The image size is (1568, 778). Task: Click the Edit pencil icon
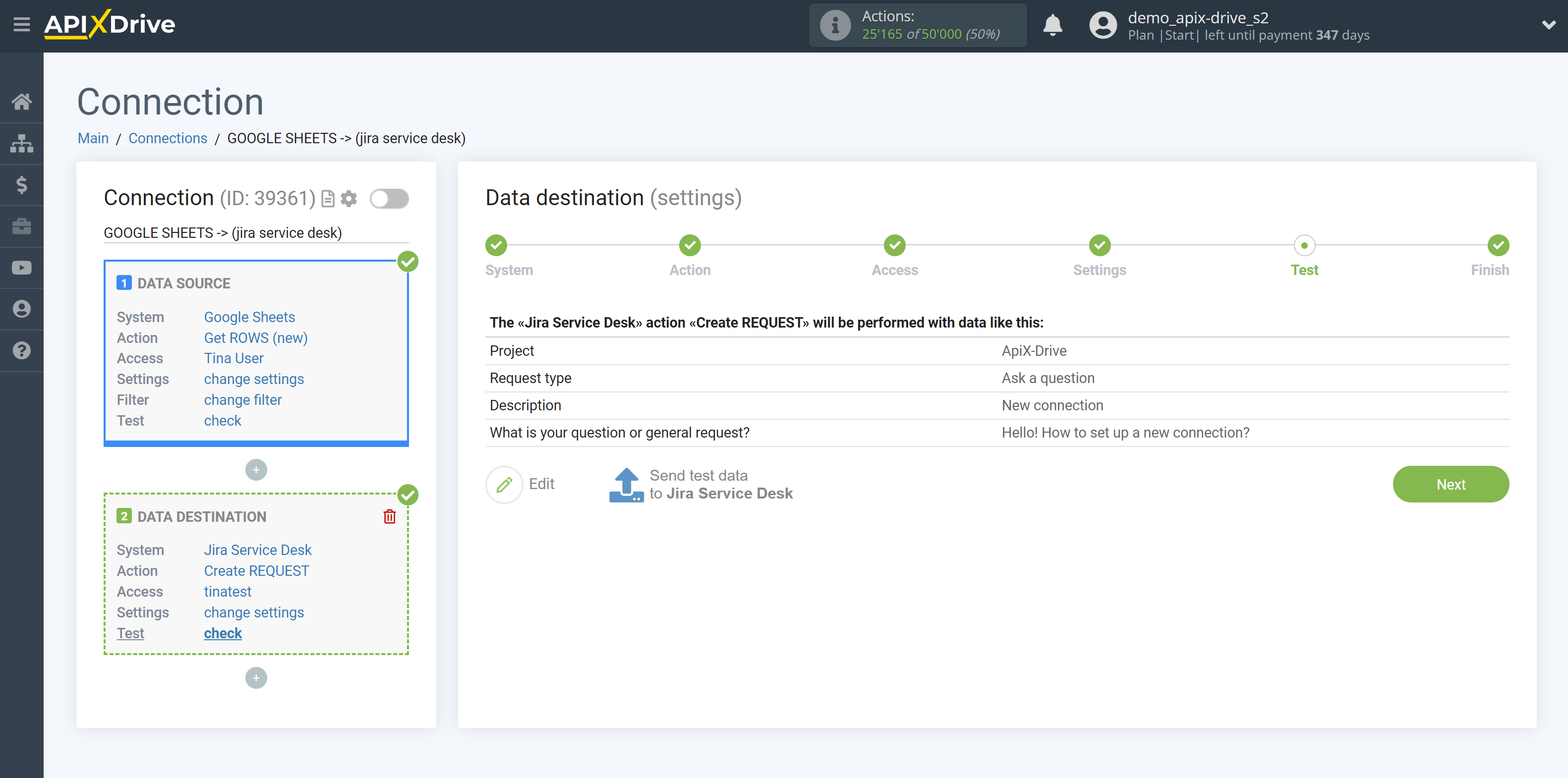pyautogui.click(x=504, y=484)
